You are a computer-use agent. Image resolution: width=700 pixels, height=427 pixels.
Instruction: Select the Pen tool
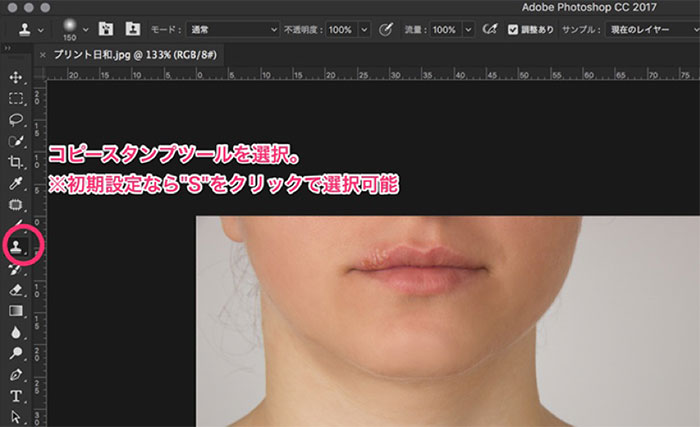pos(16,375)
